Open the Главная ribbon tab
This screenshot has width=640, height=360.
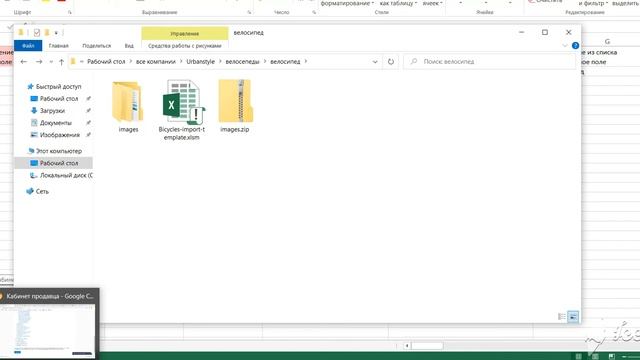[x=58, y=46]
